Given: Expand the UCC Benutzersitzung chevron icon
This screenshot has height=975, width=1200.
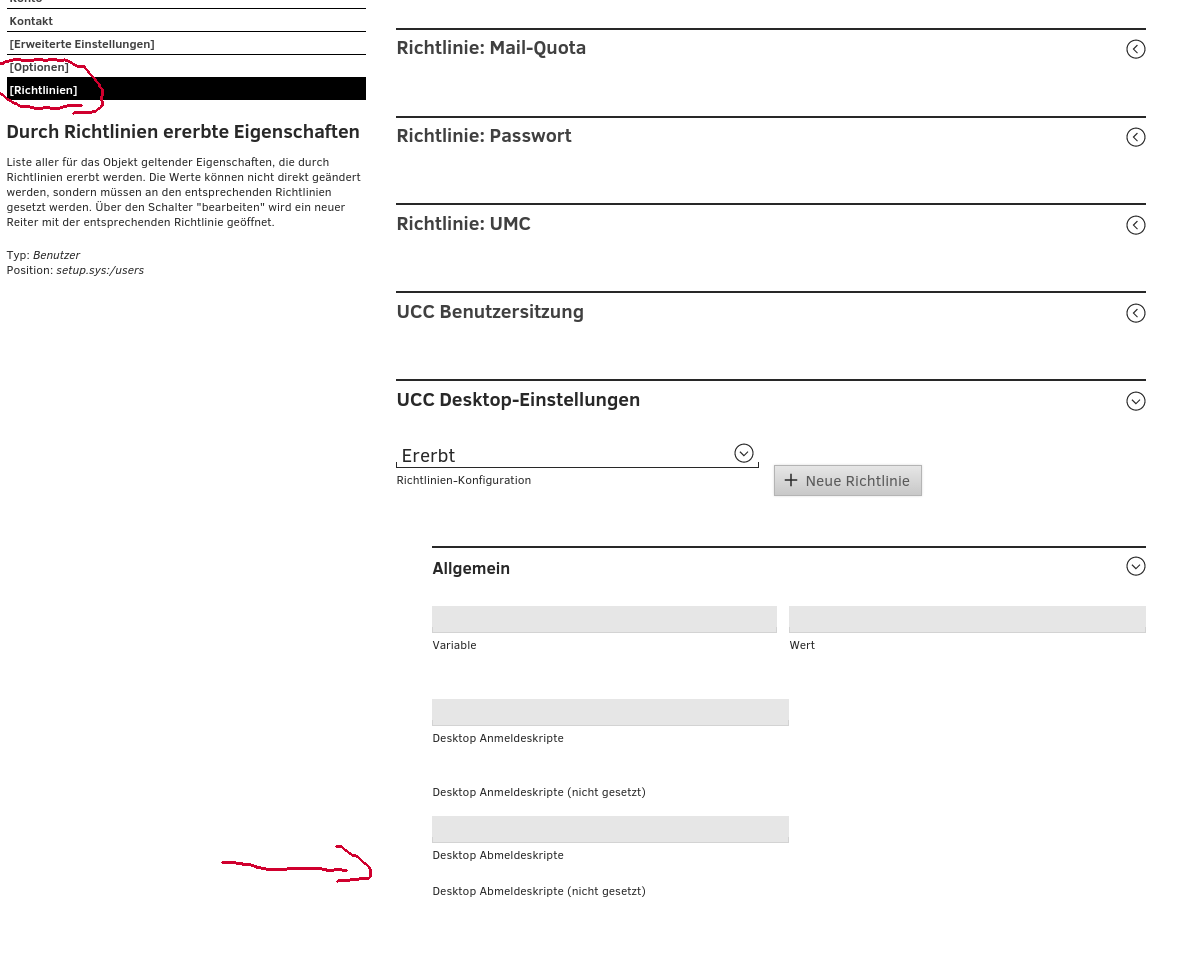Looking at the screenshot, I should click(x=1135, y=313).
